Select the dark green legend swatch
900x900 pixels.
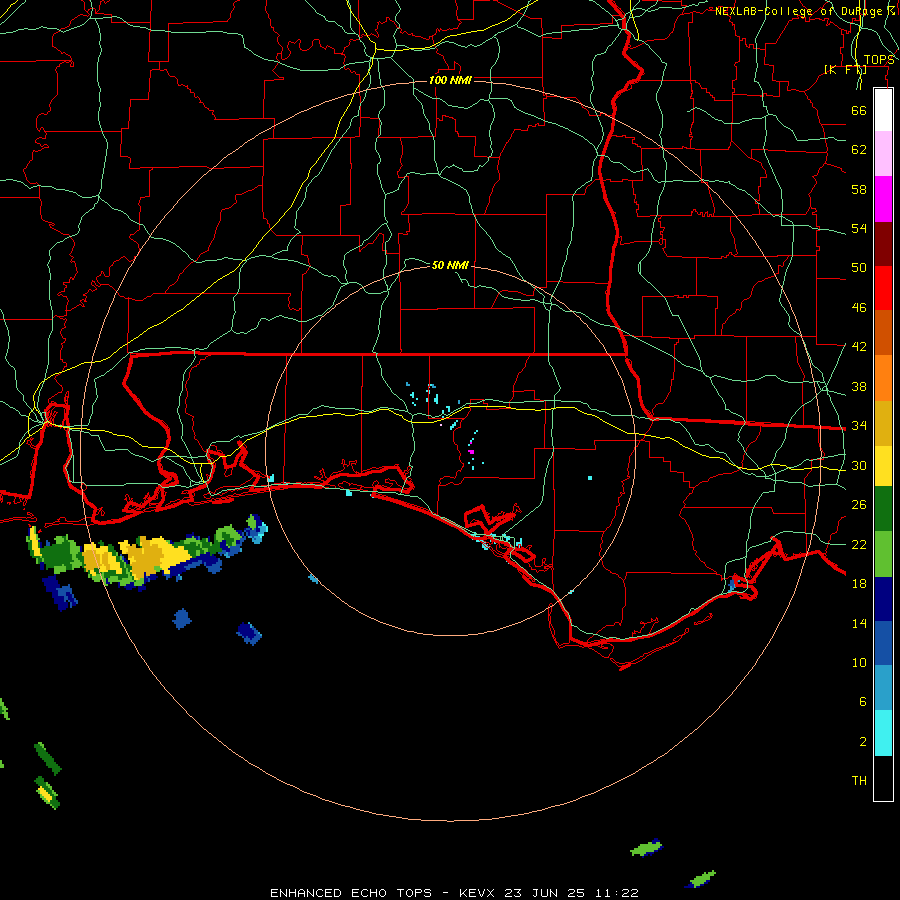click(x=883, y=509)
